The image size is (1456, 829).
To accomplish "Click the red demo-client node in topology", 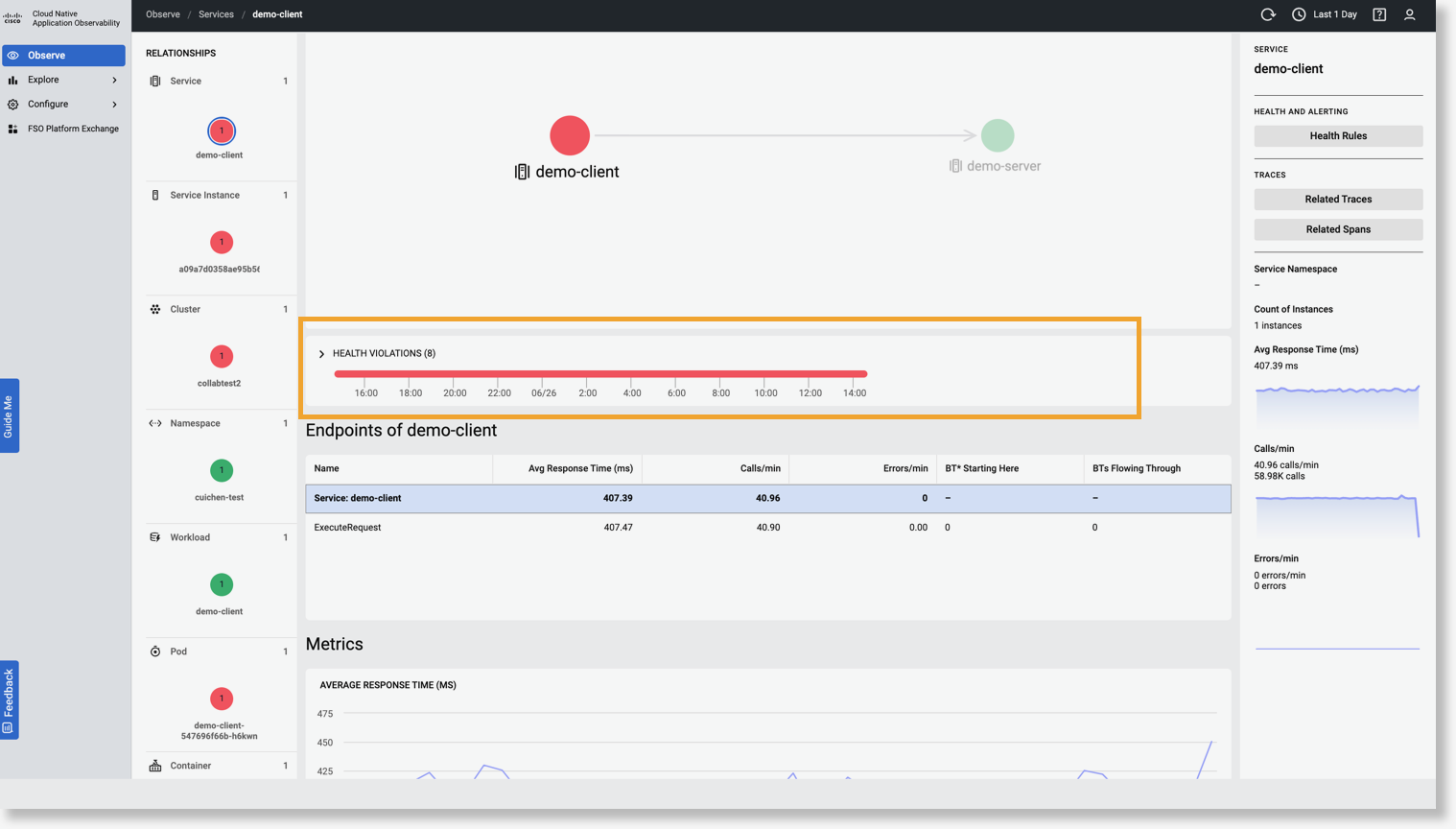I will pos(570,135).
